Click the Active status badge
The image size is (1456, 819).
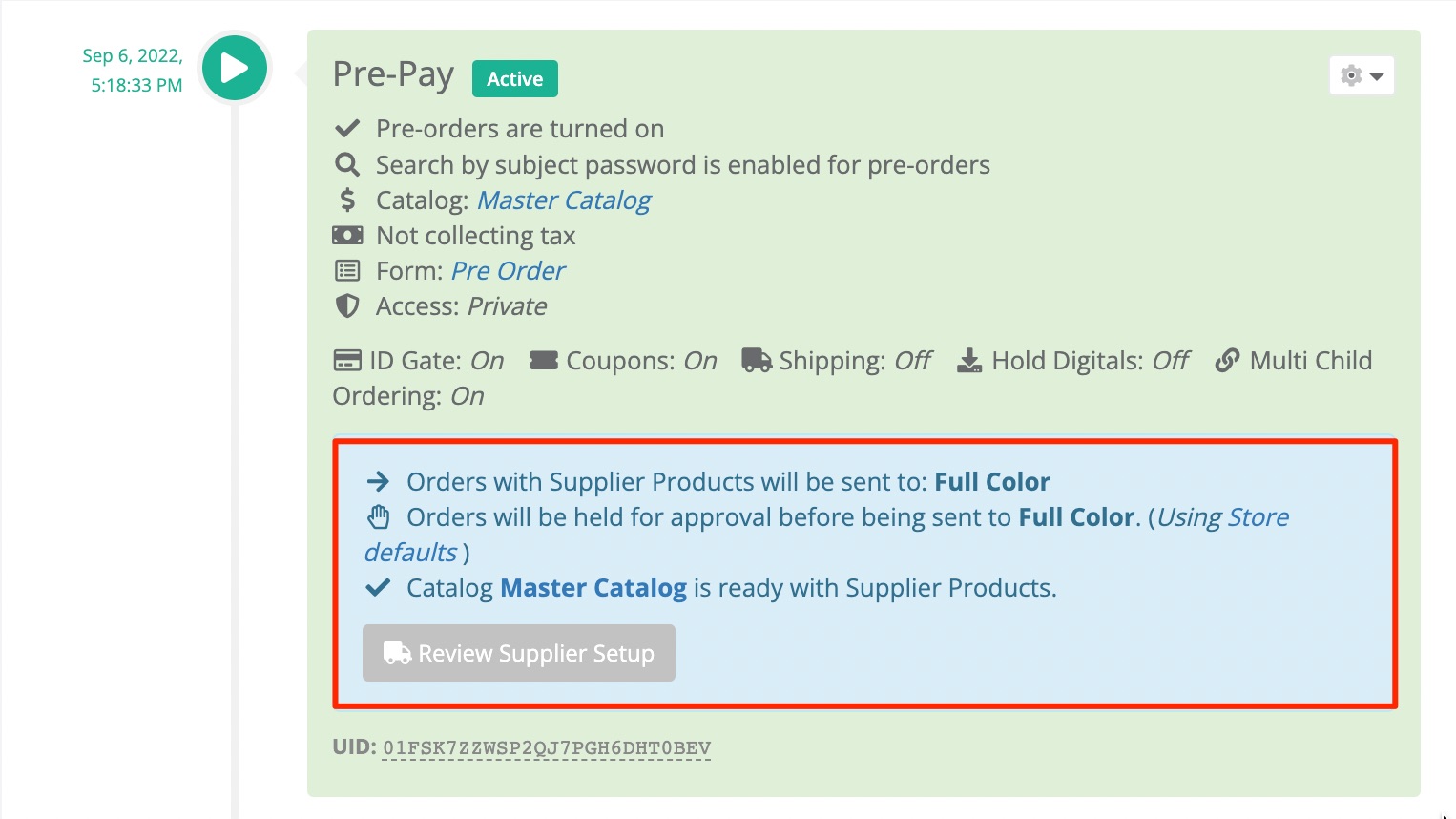click(x=515, y=79)
